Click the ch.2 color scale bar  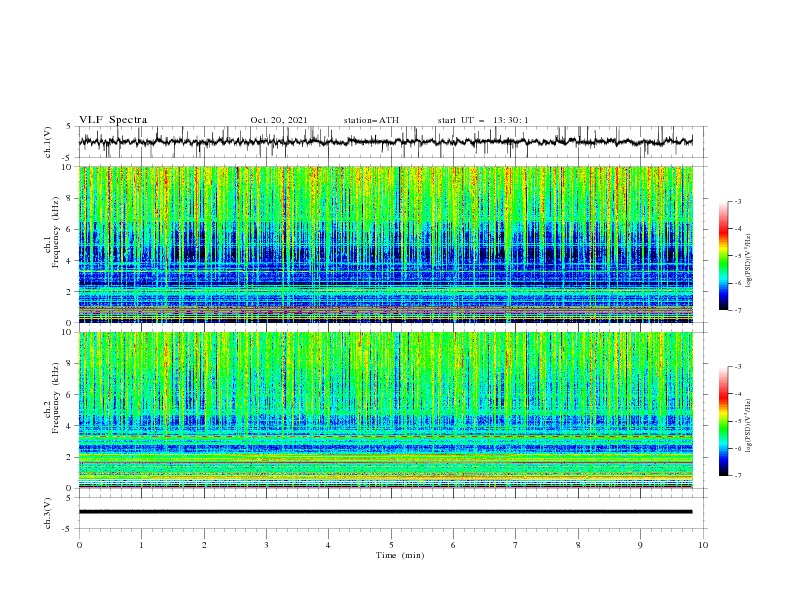coord(724,421)
